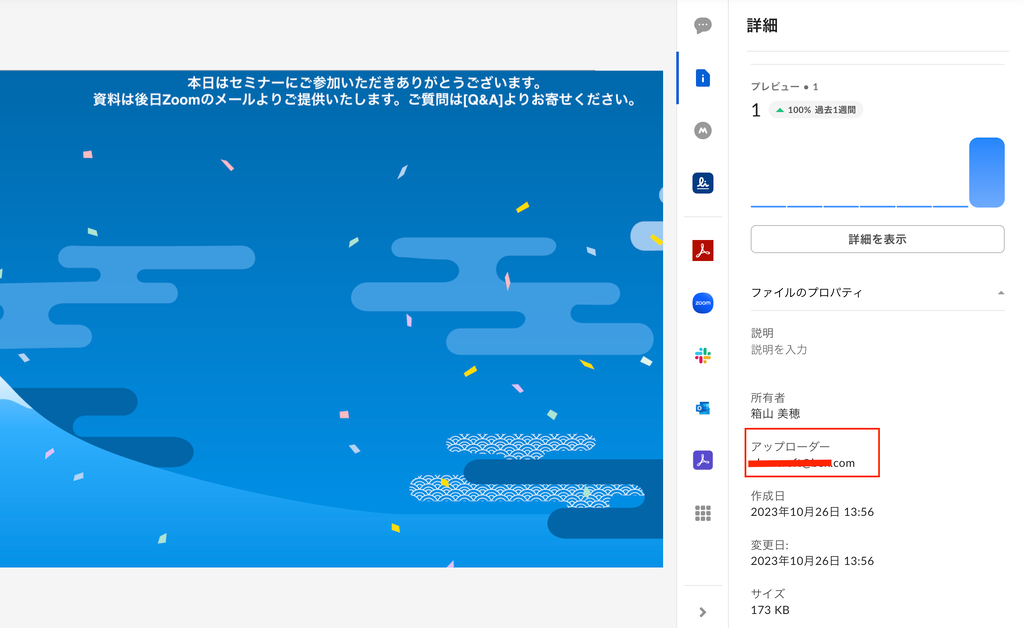Launch the Box Sign signature icon
This screenshot has height=628, width=1024.
pos(703,183)
